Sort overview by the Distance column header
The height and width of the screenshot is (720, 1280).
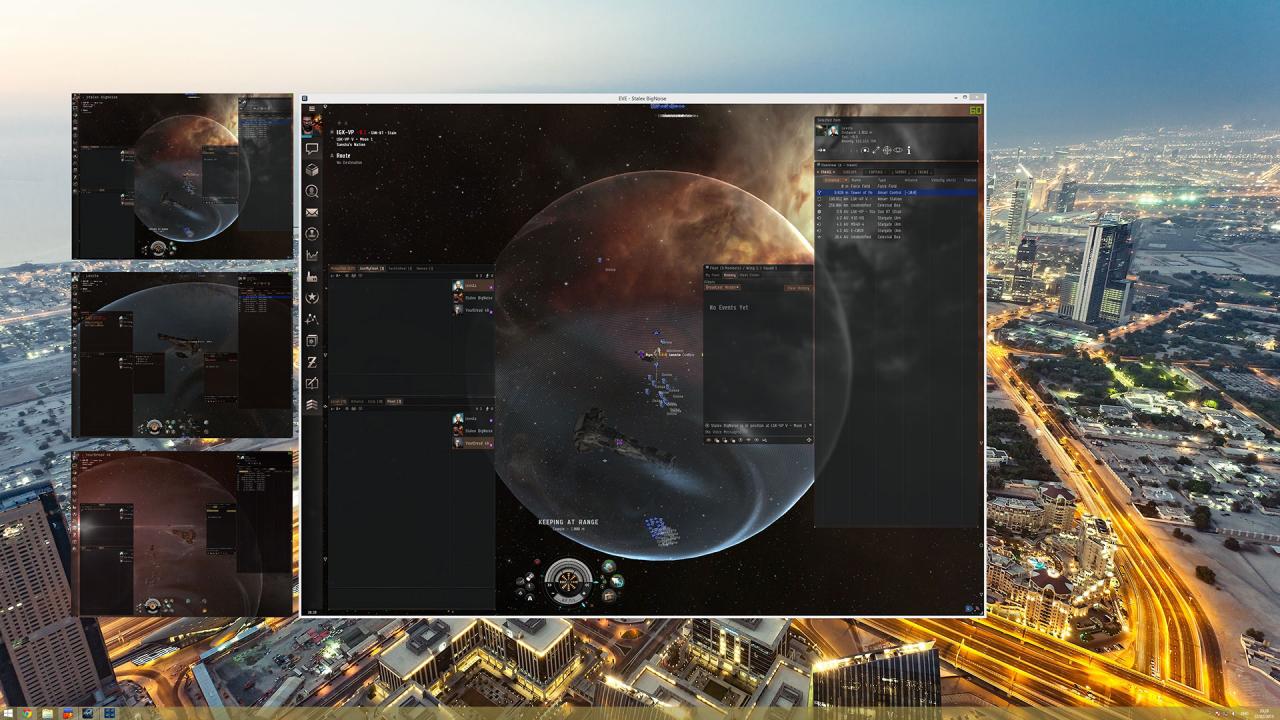tap(832, 180)
